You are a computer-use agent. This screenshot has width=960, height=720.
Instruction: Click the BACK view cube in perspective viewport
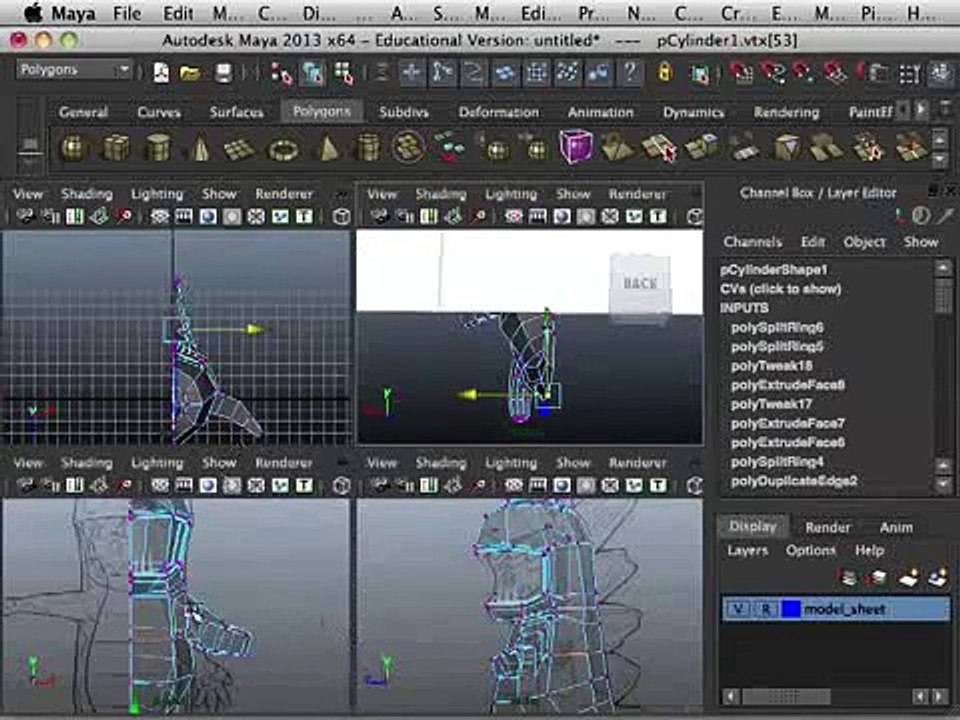tap(640, 283)
